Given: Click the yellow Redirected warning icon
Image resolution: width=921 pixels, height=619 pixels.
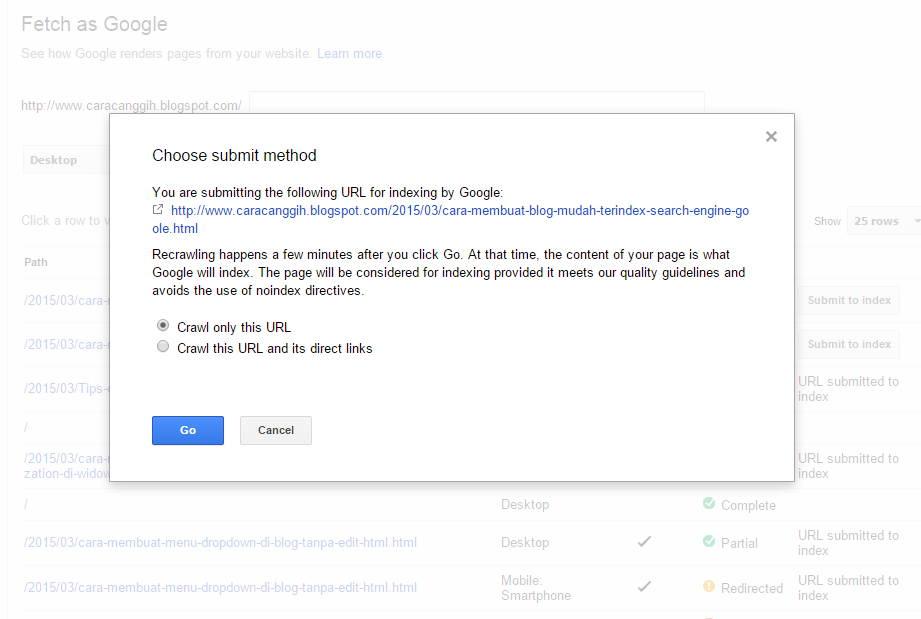Looking at the screenshot, I should (x=710, y=588).
